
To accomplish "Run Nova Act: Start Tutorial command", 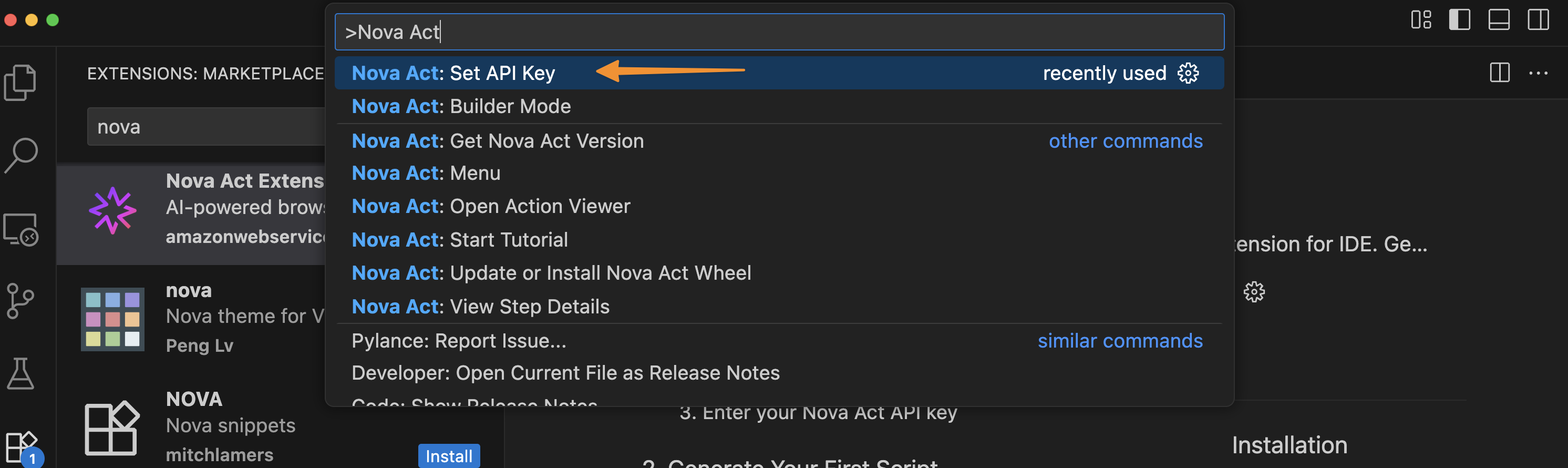I will [460, 239].
